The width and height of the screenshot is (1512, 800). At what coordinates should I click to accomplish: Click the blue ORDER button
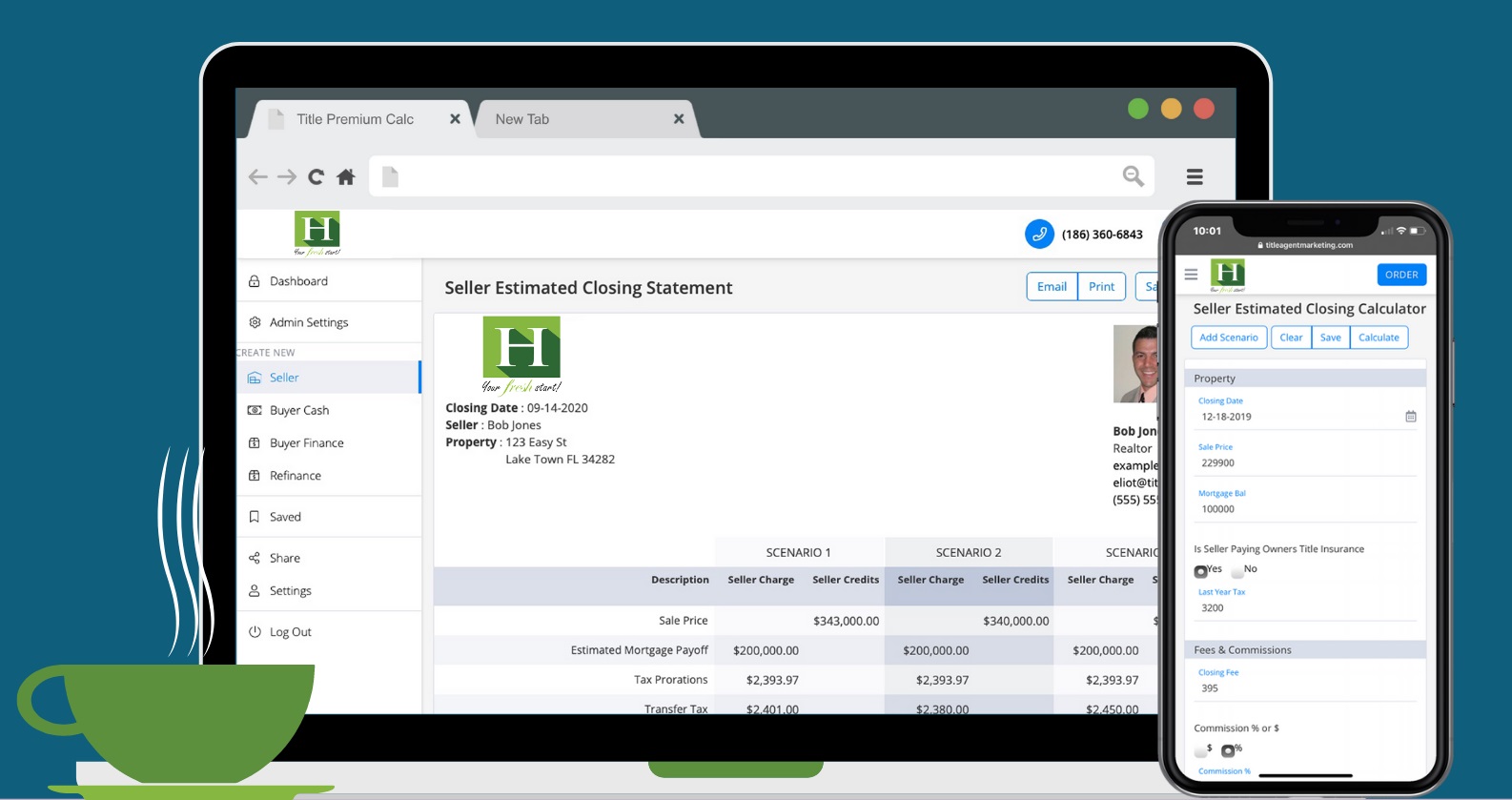pos(1400,275)
